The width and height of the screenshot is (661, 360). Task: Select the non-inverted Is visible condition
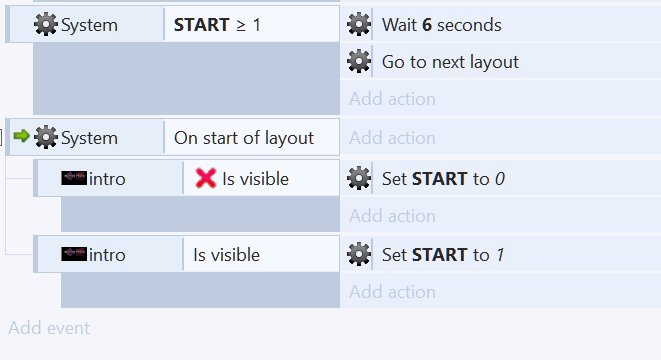(261, 255)
